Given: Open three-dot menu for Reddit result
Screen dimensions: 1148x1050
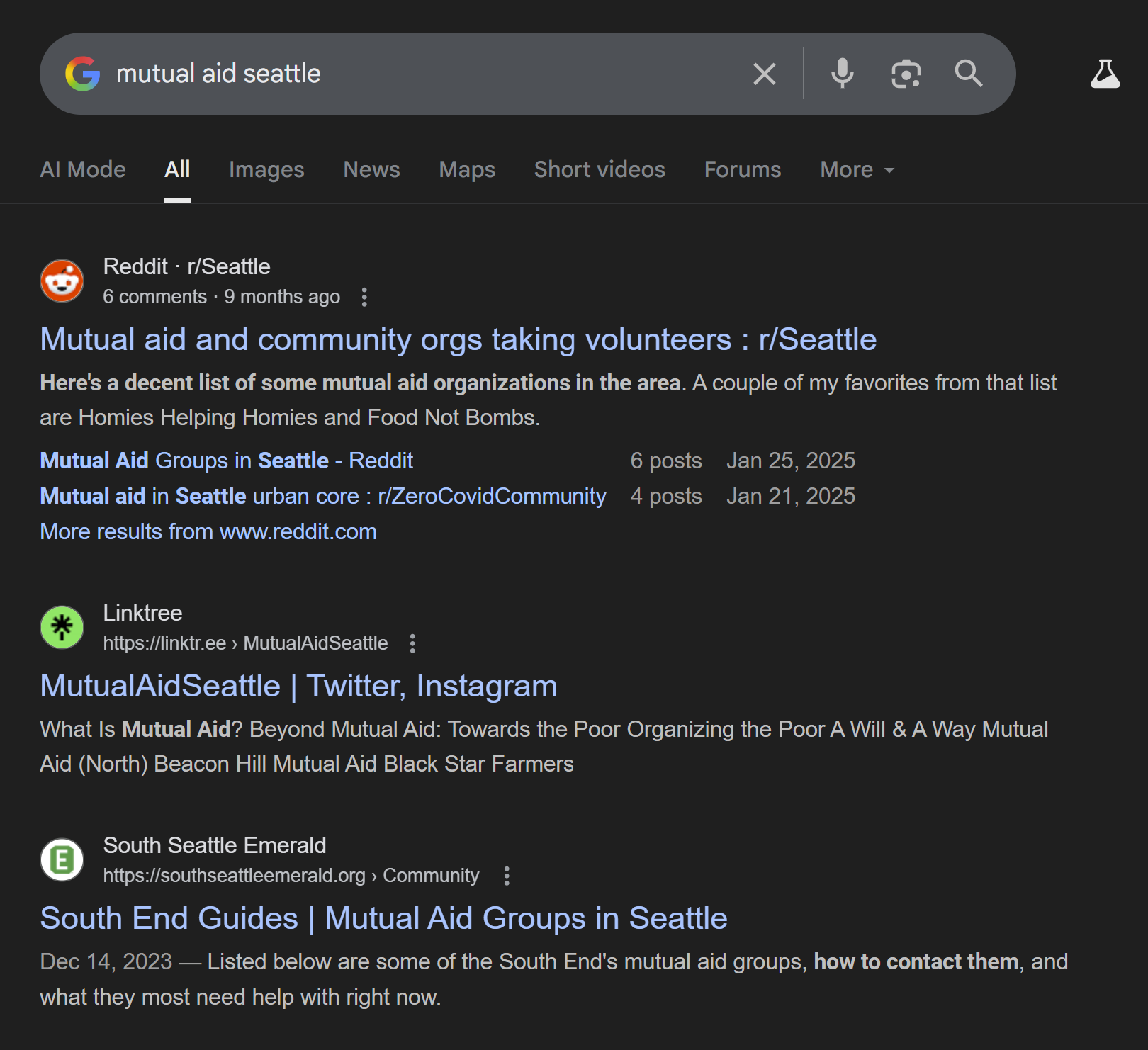Looking at the screenshot, I should point(364,297).
